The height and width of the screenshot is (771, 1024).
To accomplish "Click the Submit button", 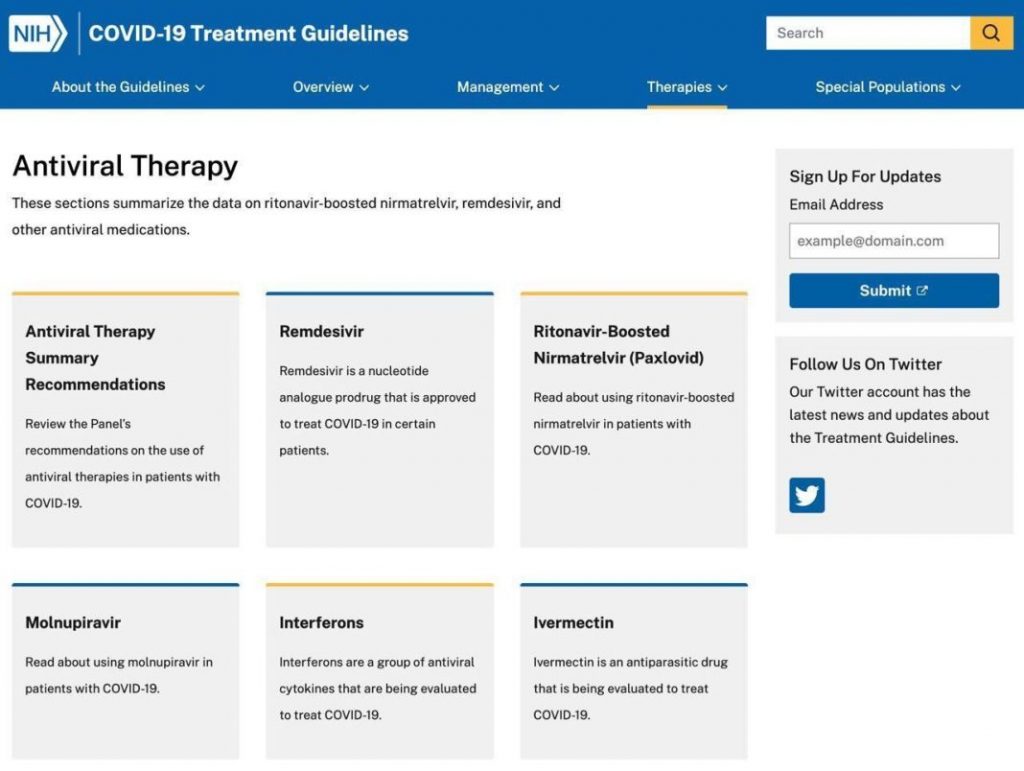I will 892,291.
